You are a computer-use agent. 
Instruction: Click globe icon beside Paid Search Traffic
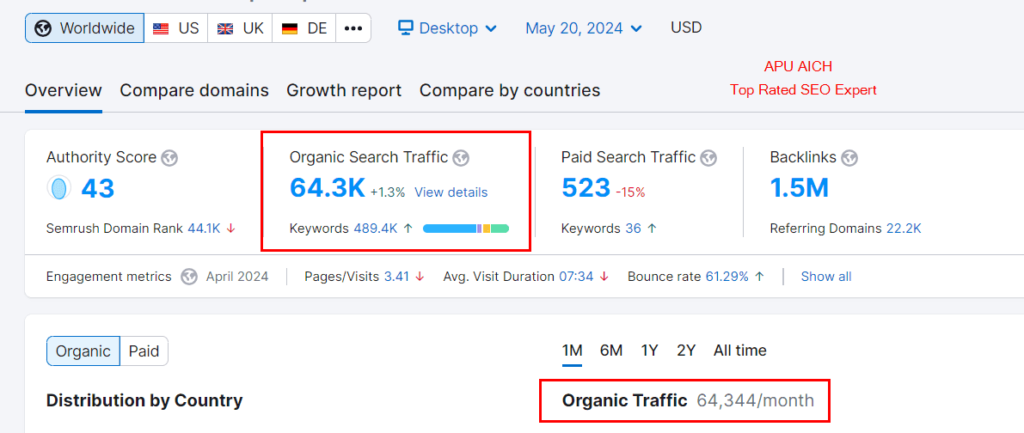(x=709, y=157)
